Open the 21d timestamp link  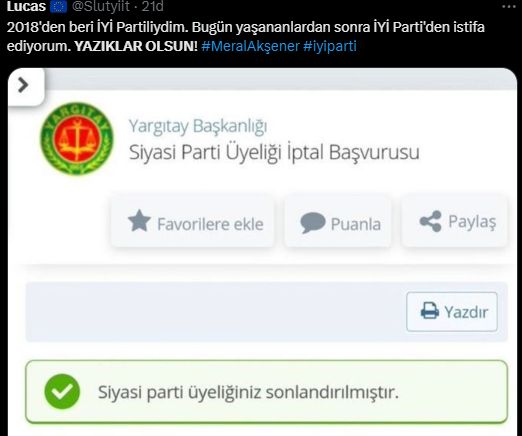(153, 6)
